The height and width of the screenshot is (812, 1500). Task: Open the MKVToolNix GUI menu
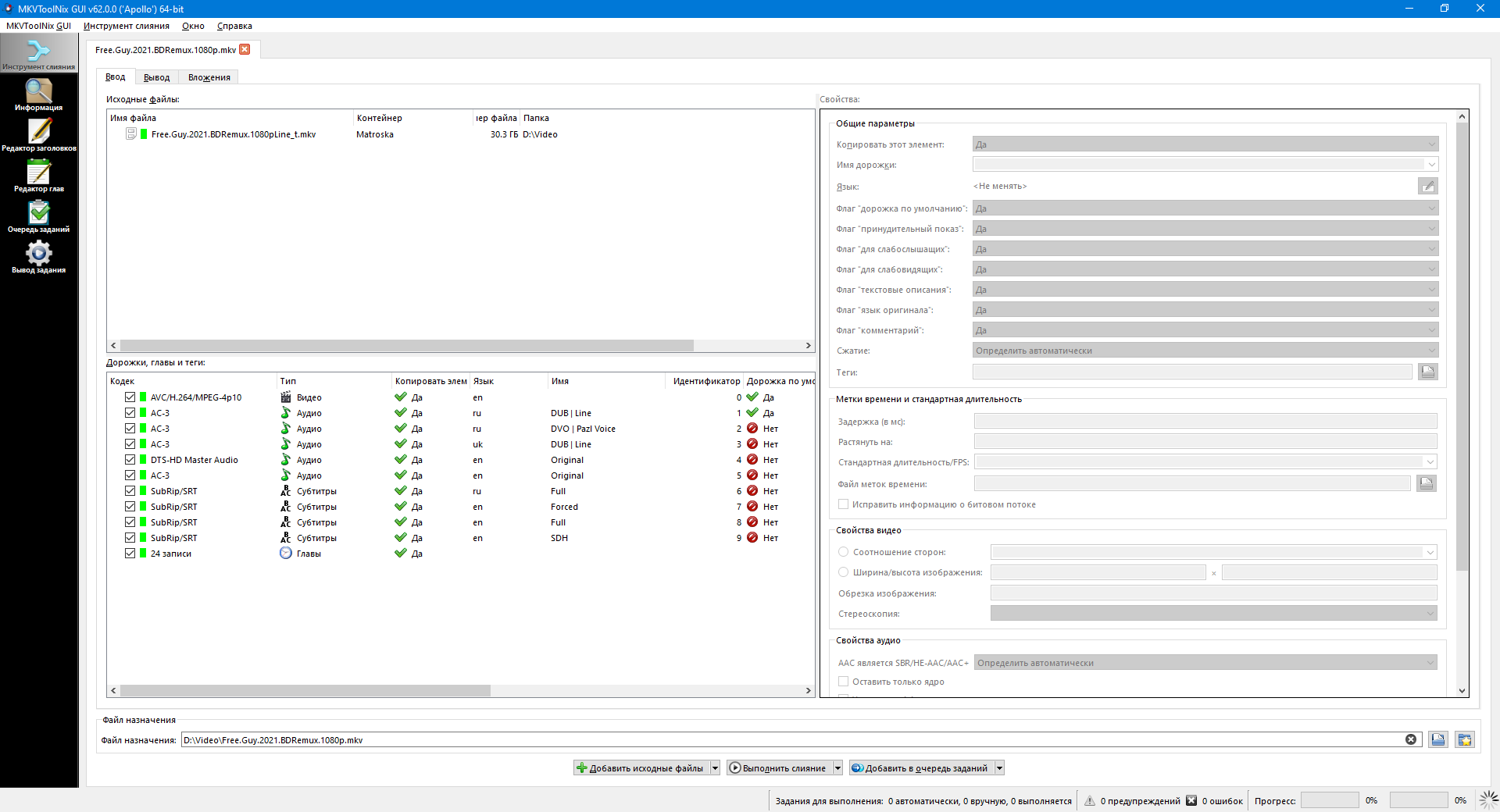pos(39,26)
